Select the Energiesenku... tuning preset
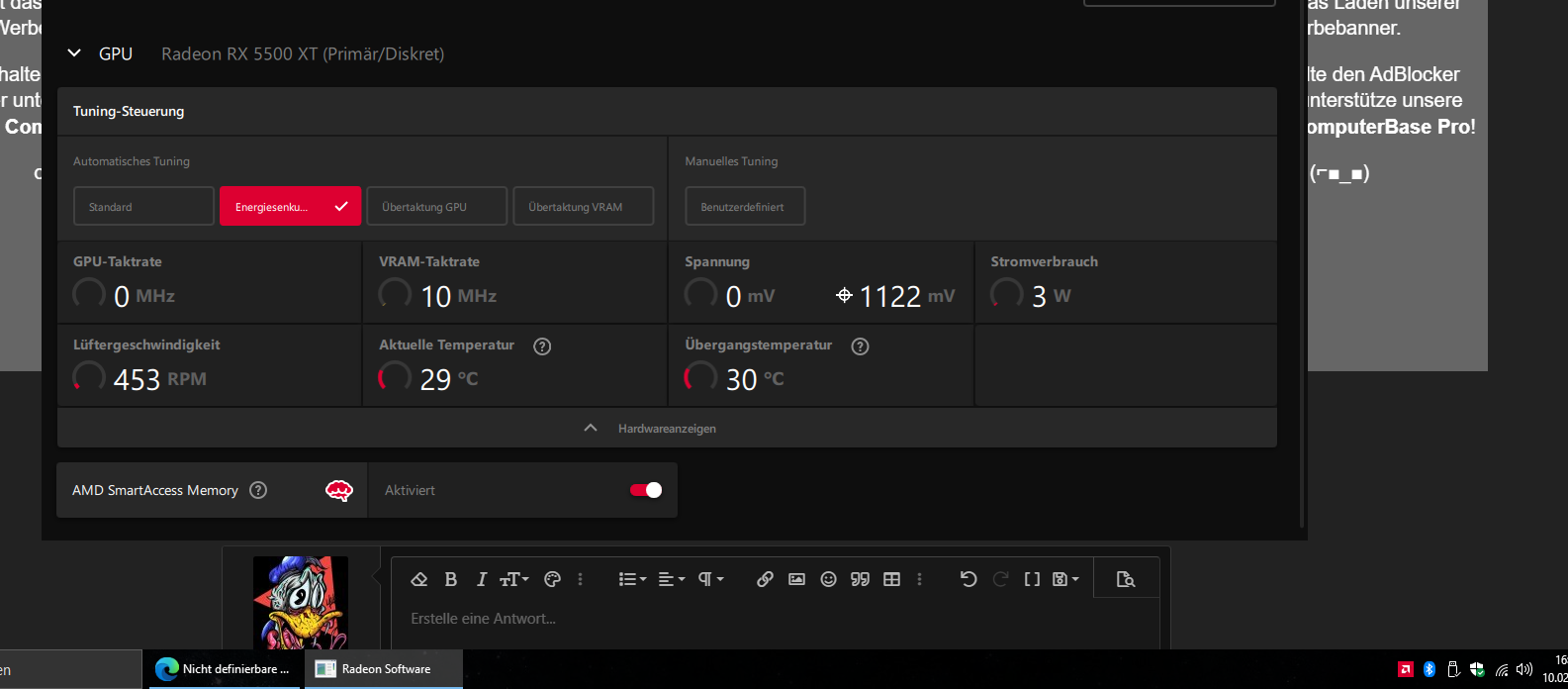 [x=290, y=206]
